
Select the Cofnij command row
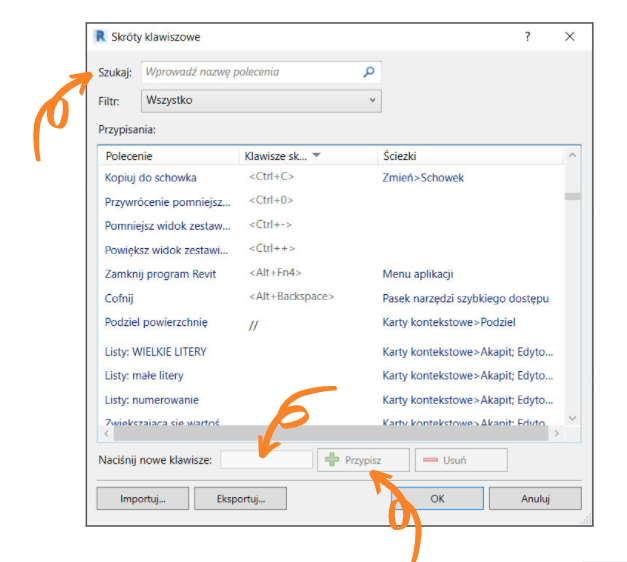coord(119,298)
